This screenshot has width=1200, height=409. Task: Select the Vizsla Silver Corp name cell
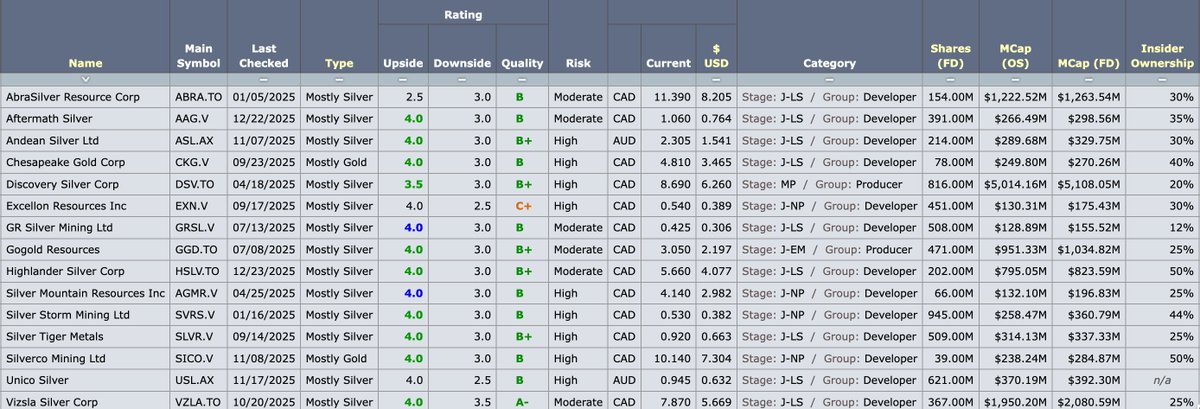point(85,400)
